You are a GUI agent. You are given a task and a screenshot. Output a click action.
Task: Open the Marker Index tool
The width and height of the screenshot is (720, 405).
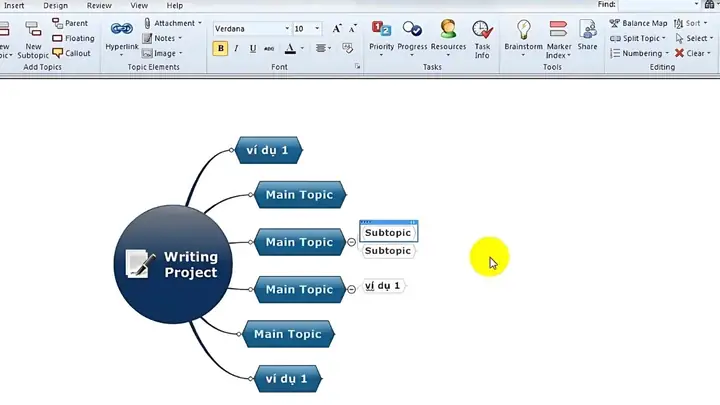pyautogui.click(x=558, y=39)
